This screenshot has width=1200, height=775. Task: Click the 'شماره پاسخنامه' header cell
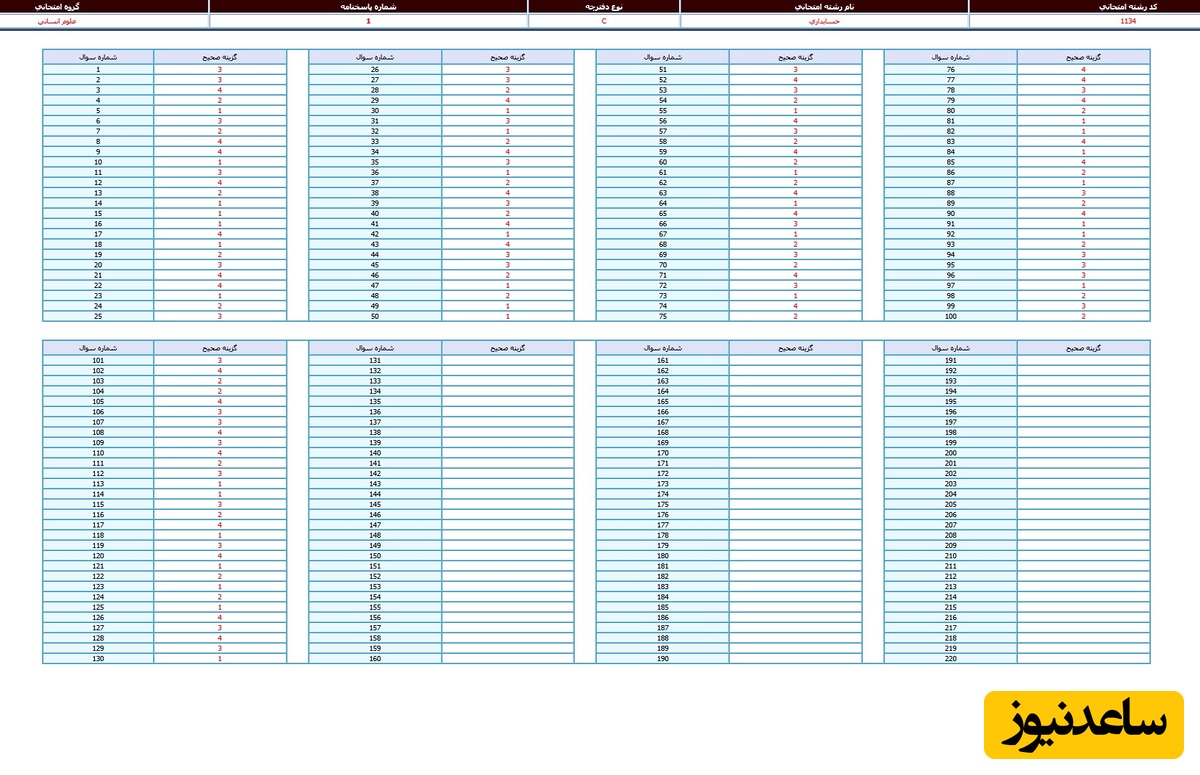pos(368,6)
